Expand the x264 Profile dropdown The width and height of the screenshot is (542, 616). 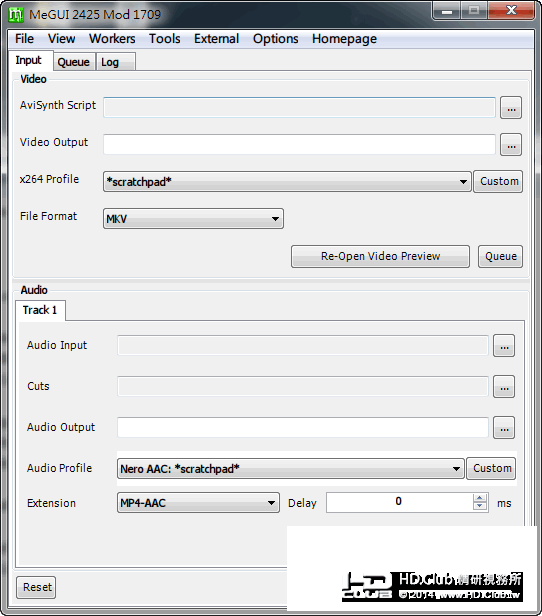click(x=287, y=182)
